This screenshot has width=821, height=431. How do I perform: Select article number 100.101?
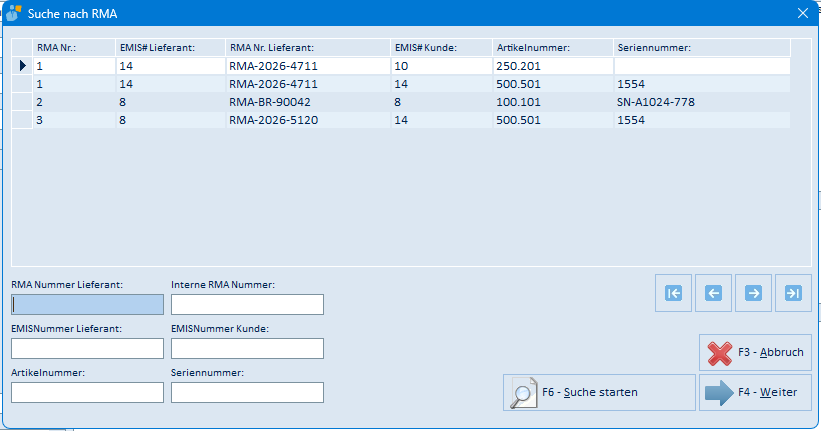[553, 102]
